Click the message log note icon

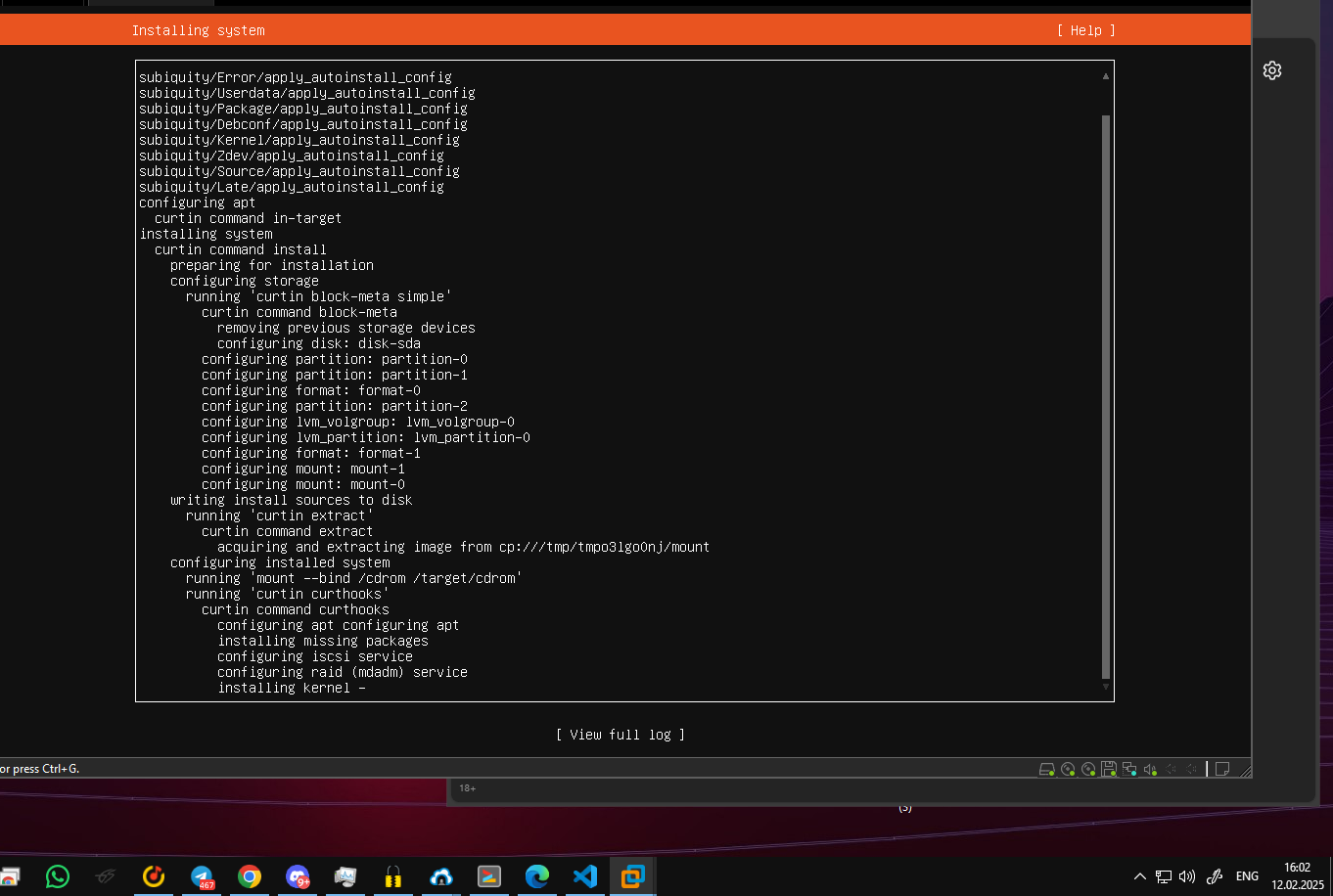1222,769
